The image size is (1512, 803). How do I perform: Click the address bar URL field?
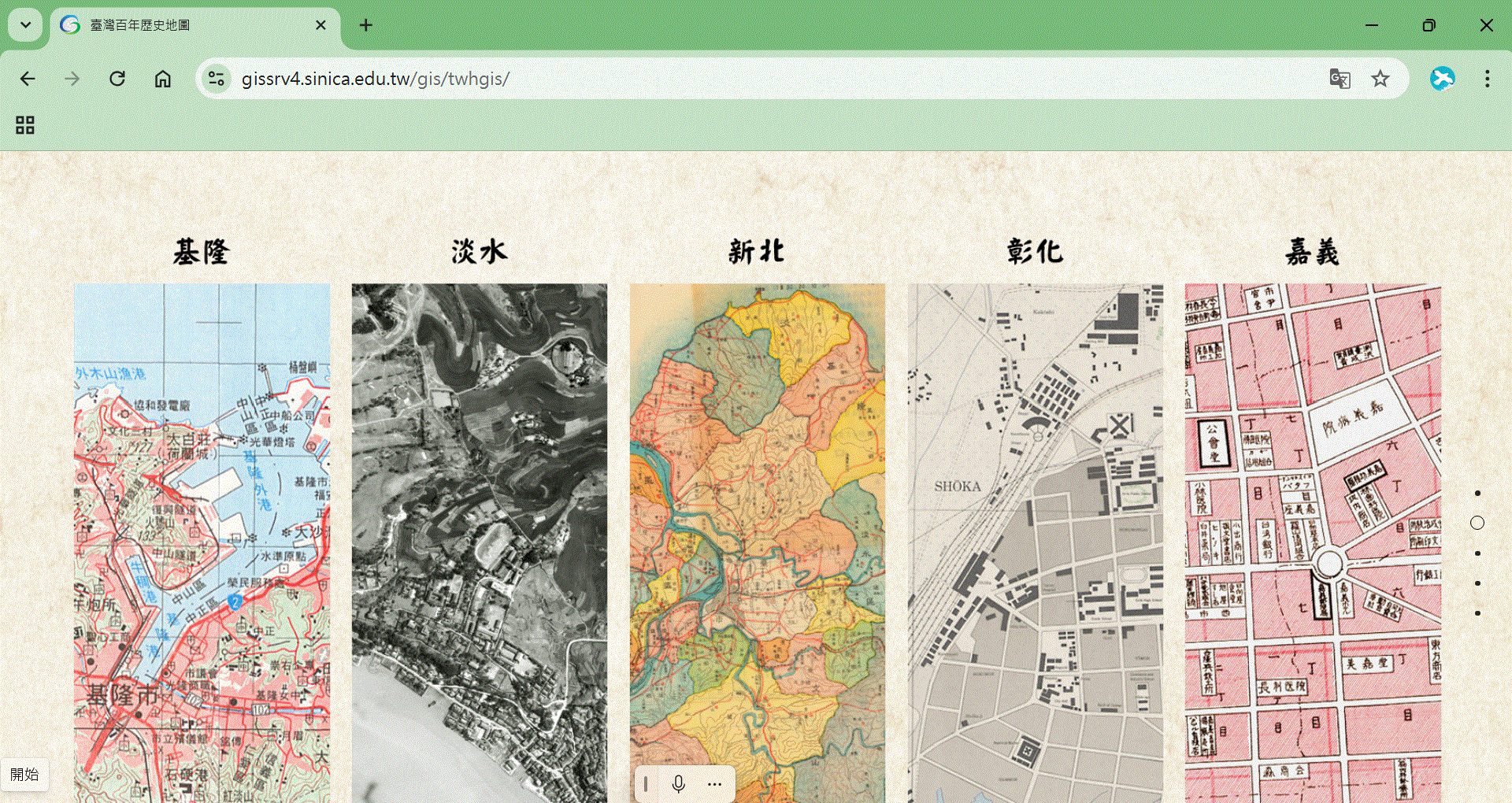point(709,79)
